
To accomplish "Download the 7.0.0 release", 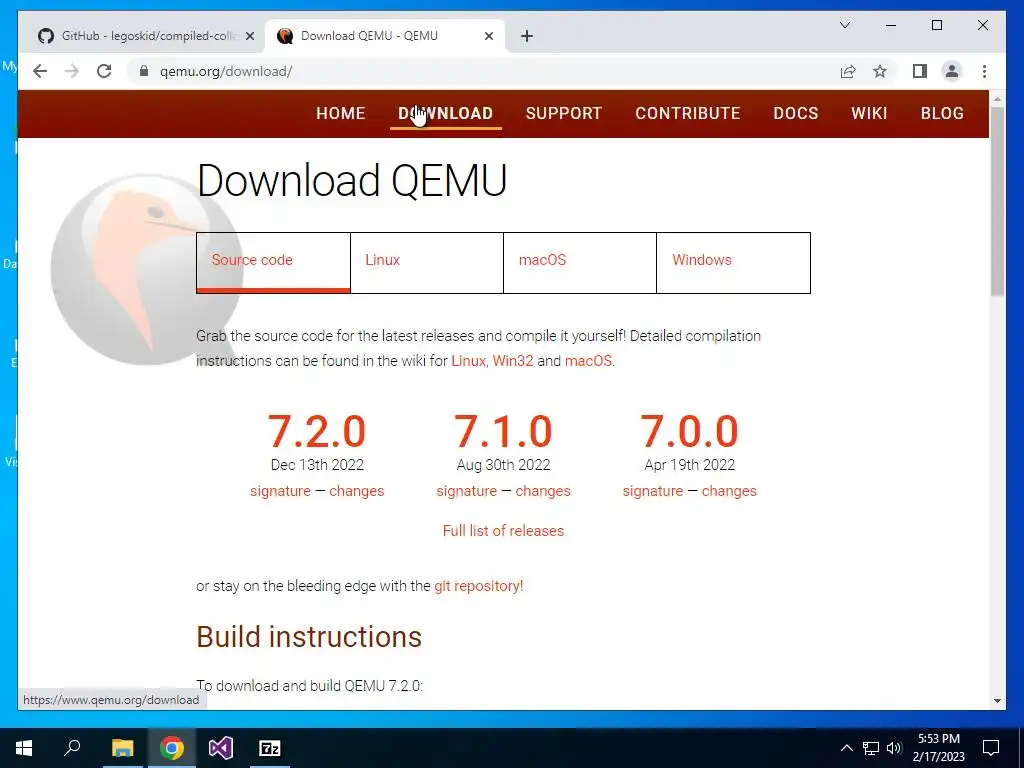I will tap(689, 431).
